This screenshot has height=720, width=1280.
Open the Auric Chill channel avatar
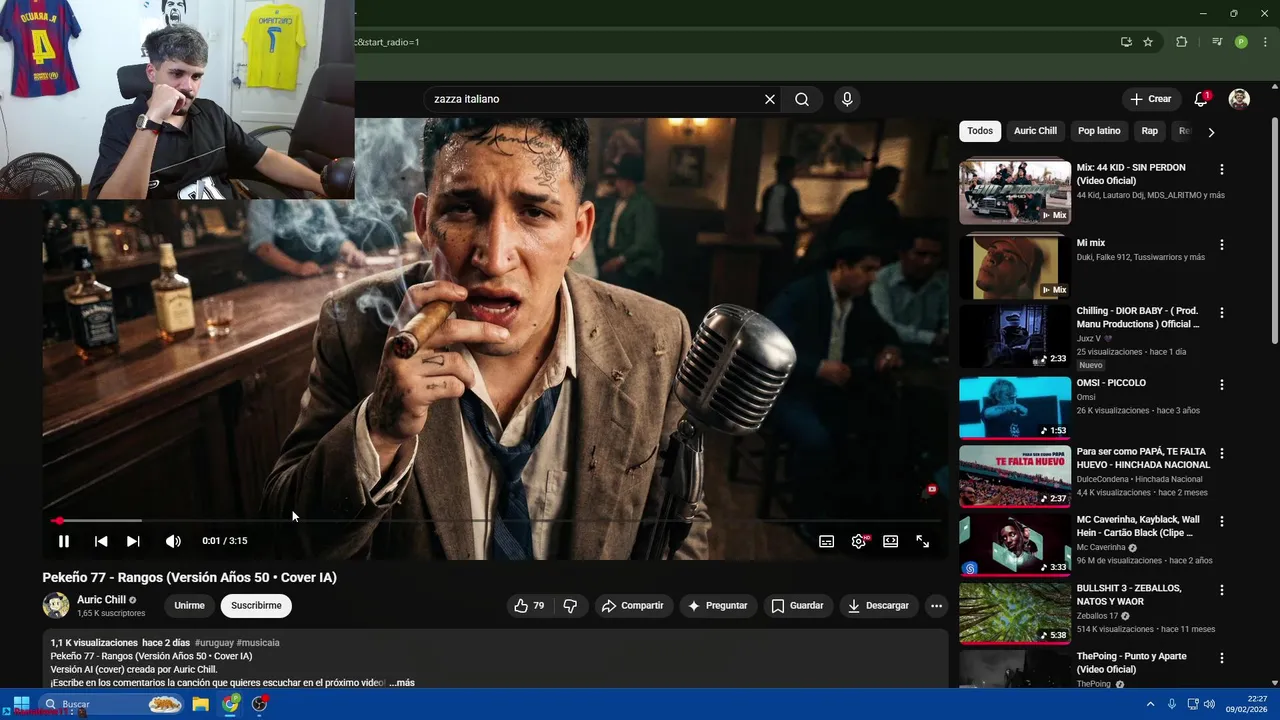point(56,605)
